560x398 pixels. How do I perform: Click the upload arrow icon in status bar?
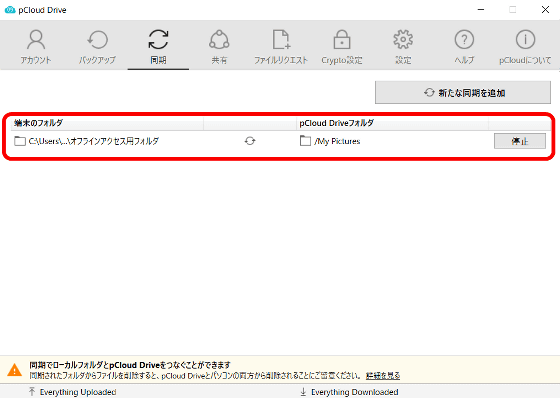(x=32, y=392)
